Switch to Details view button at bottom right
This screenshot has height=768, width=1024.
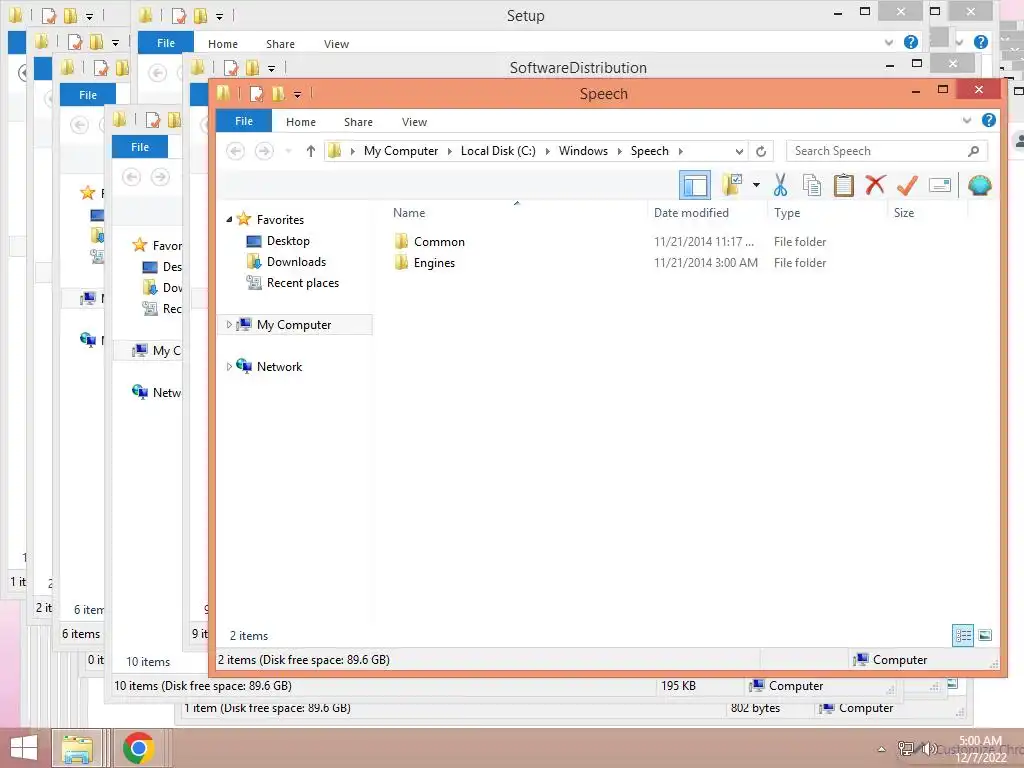963,635
